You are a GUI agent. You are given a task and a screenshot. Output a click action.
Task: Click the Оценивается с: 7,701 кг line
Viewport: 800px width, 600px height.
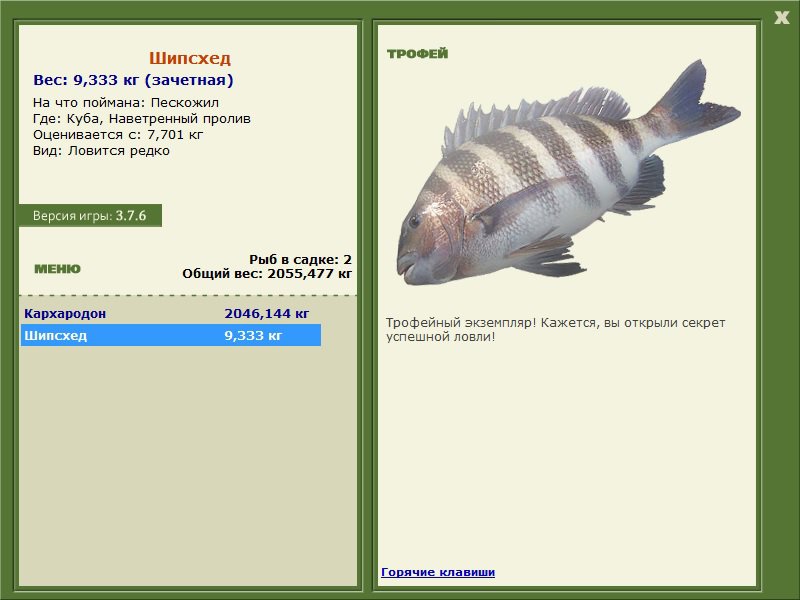coord(118,135)
